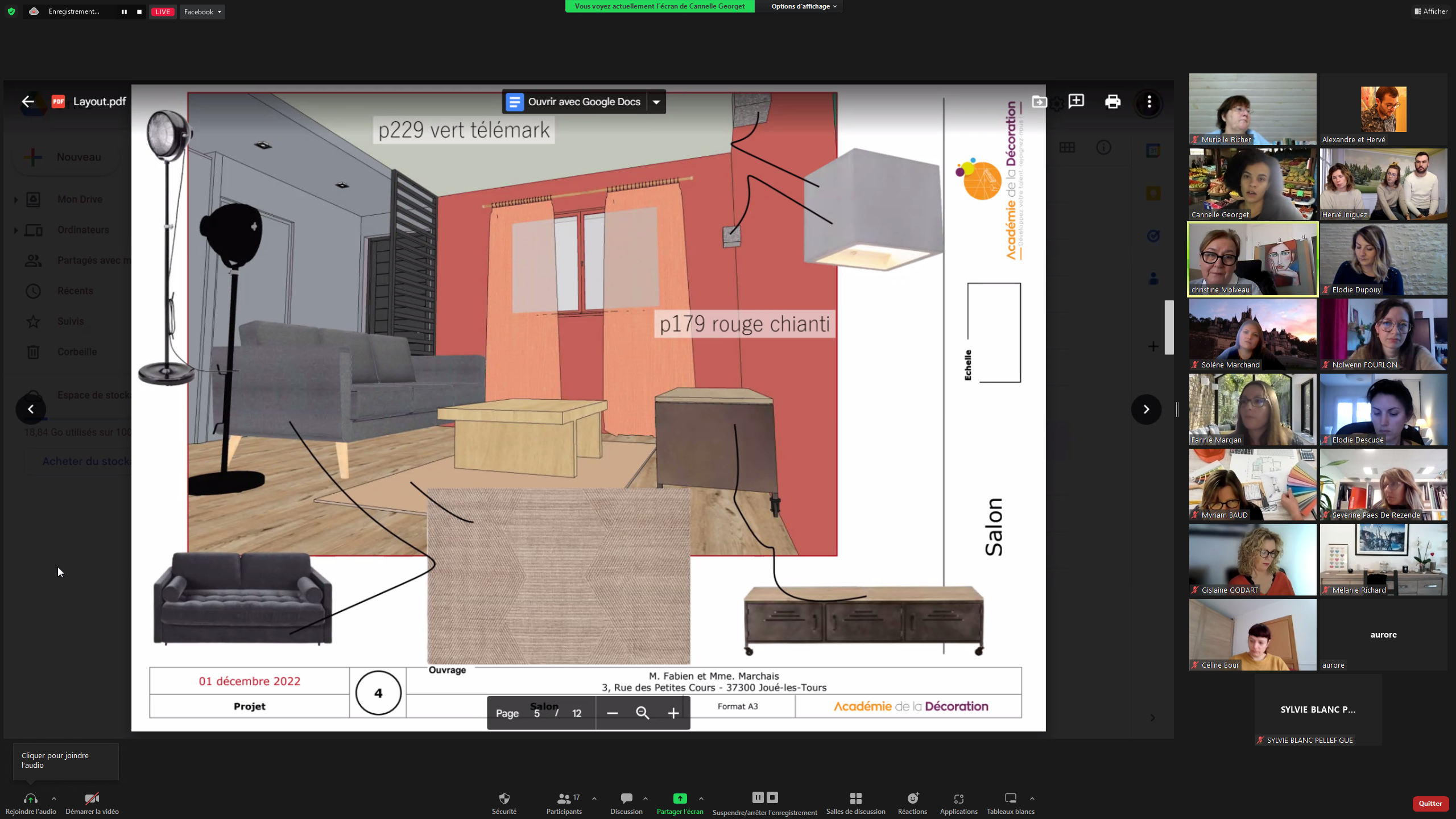Open Ordinateurs in Drive sidebar
The image size is (1456, 819).
[x=83, y=230]
